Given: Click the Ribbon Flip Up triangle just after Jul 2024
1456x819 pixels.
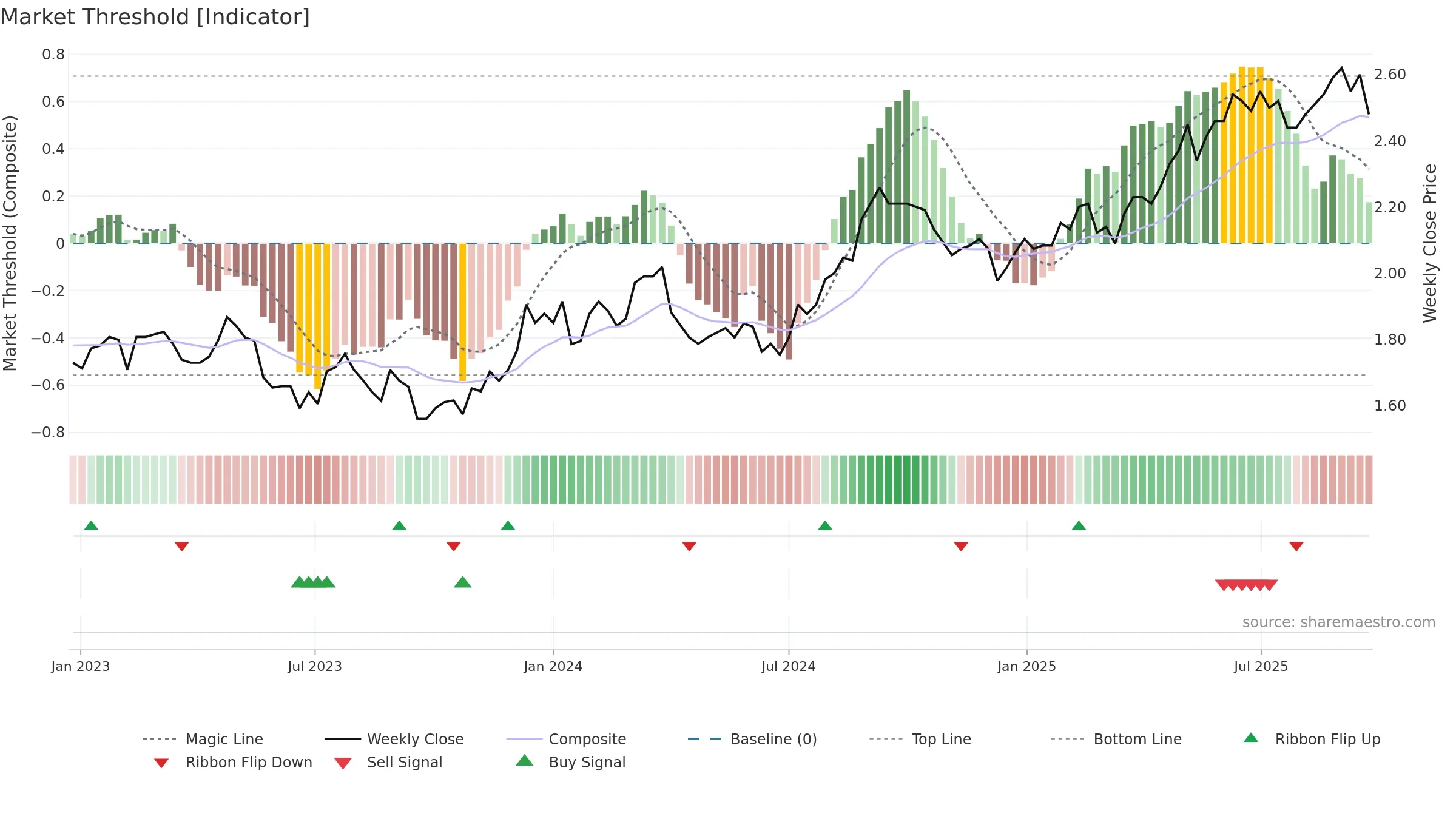Looking at the screenshot, I should click(825, 525).
